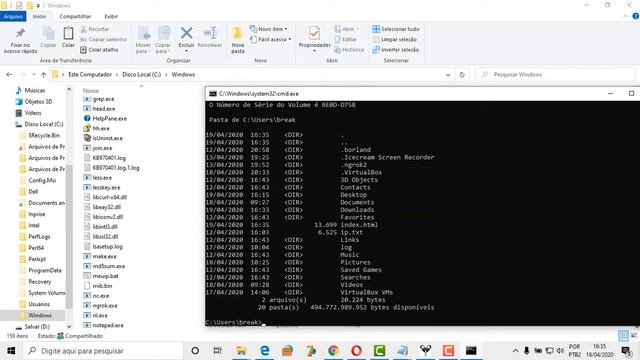Open Microsoft Edge from the taskbar
Image resolution: width=640 pixels, height=360 pixels.
pyautogui.click(x=264, y=351)
